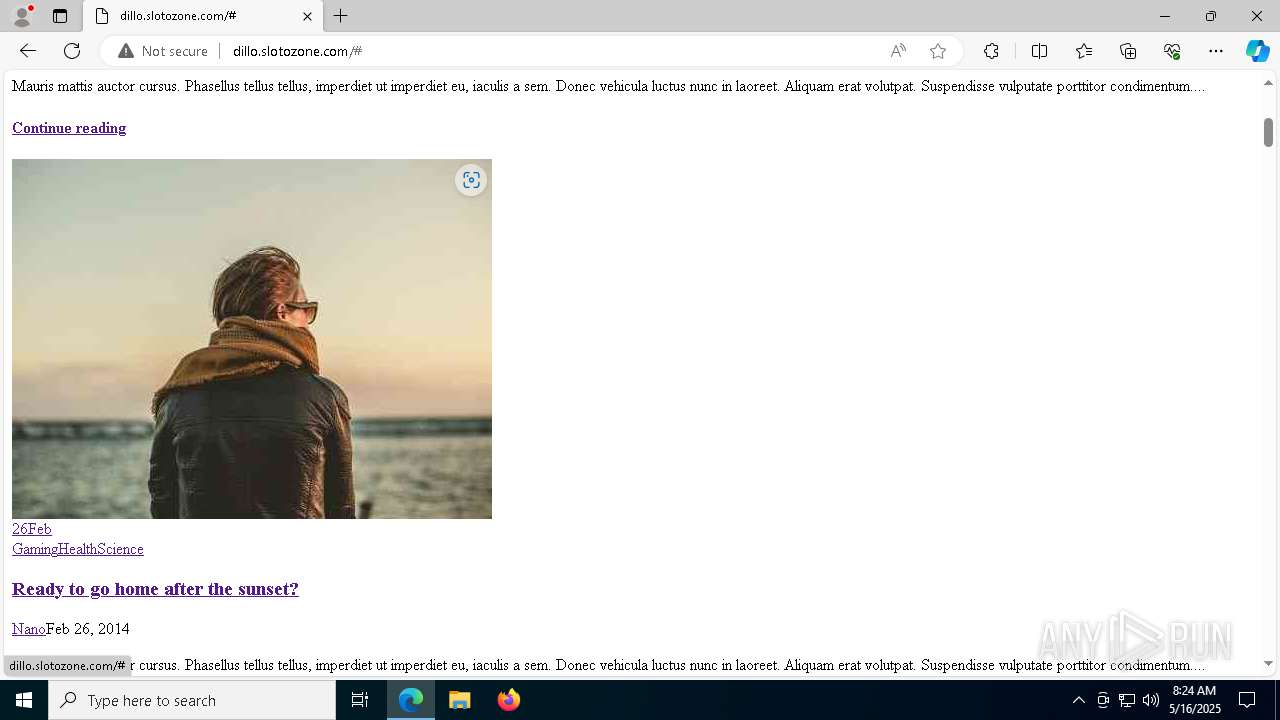Open the notification center icon
Screen dimensions: 1280x720
coord(1247,700)
